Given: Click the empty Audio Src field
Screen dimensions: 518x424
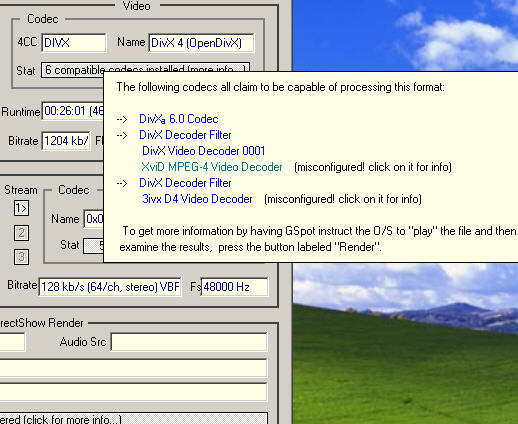Looking at the screenshot, I should tap(189, 342).
